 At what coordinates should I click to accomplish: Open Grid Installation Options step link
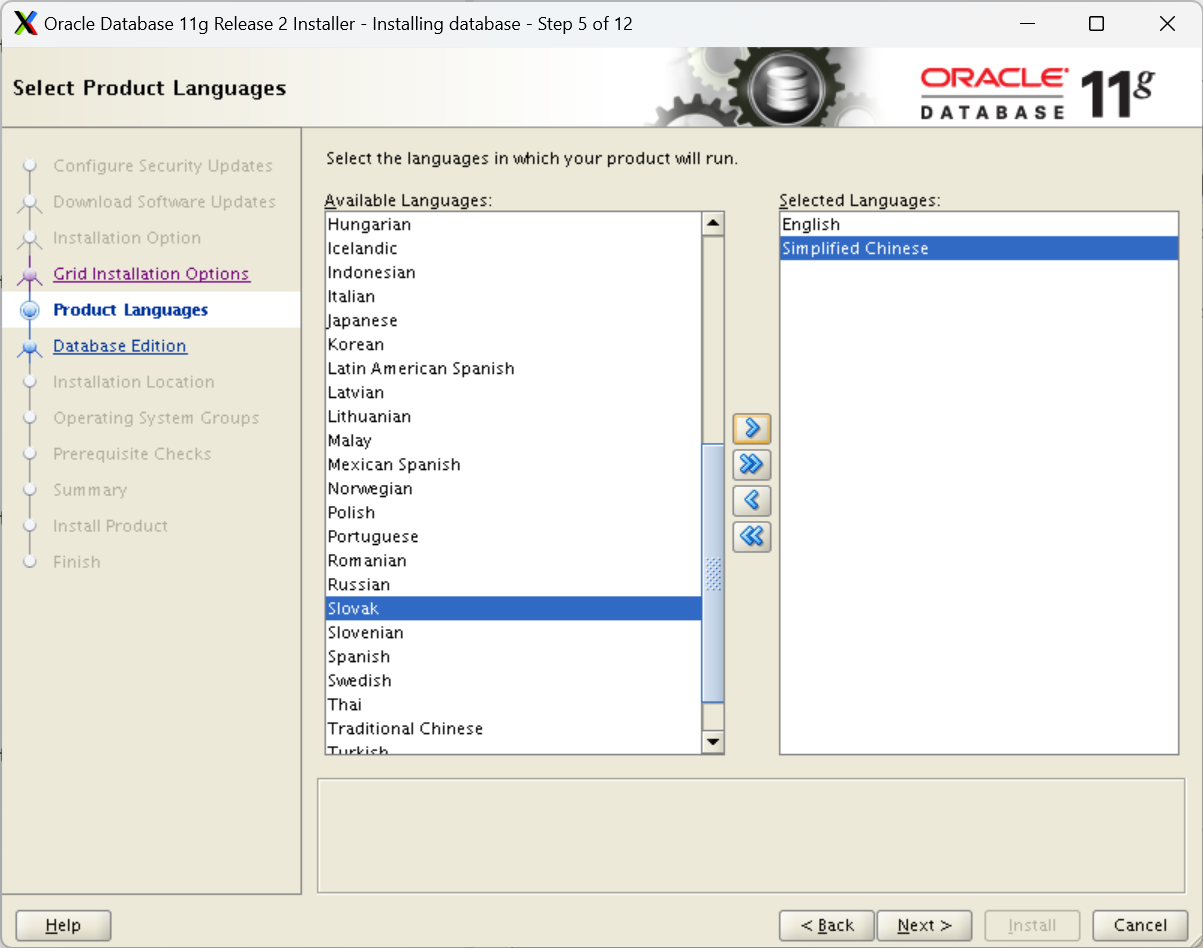pyautogui.click(x=151, y=274)
